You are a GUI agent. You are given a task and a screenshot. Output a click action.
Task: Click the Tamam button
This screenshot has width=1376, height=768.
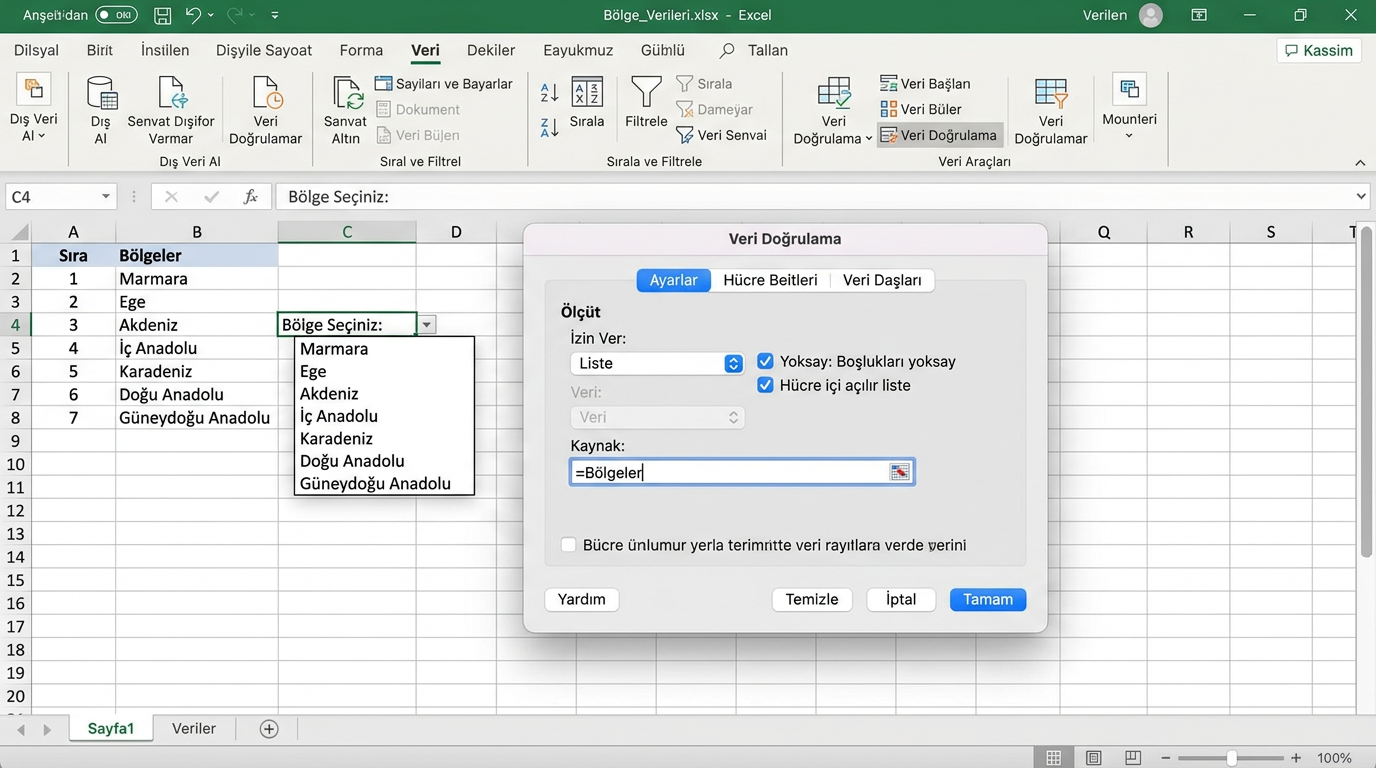(987, 599)
